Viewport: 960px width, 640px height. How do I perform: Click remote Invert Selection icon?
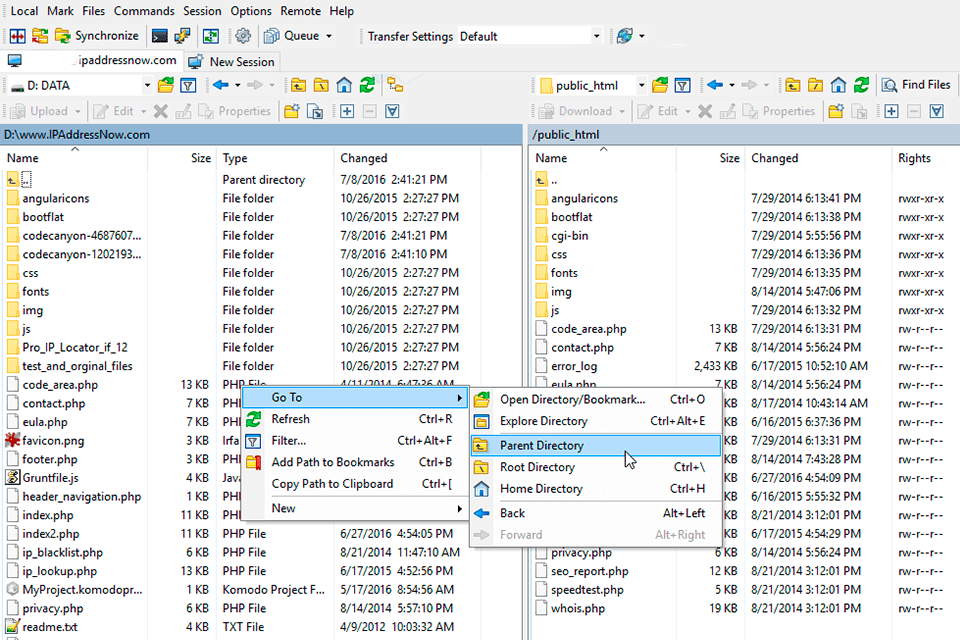937,111
